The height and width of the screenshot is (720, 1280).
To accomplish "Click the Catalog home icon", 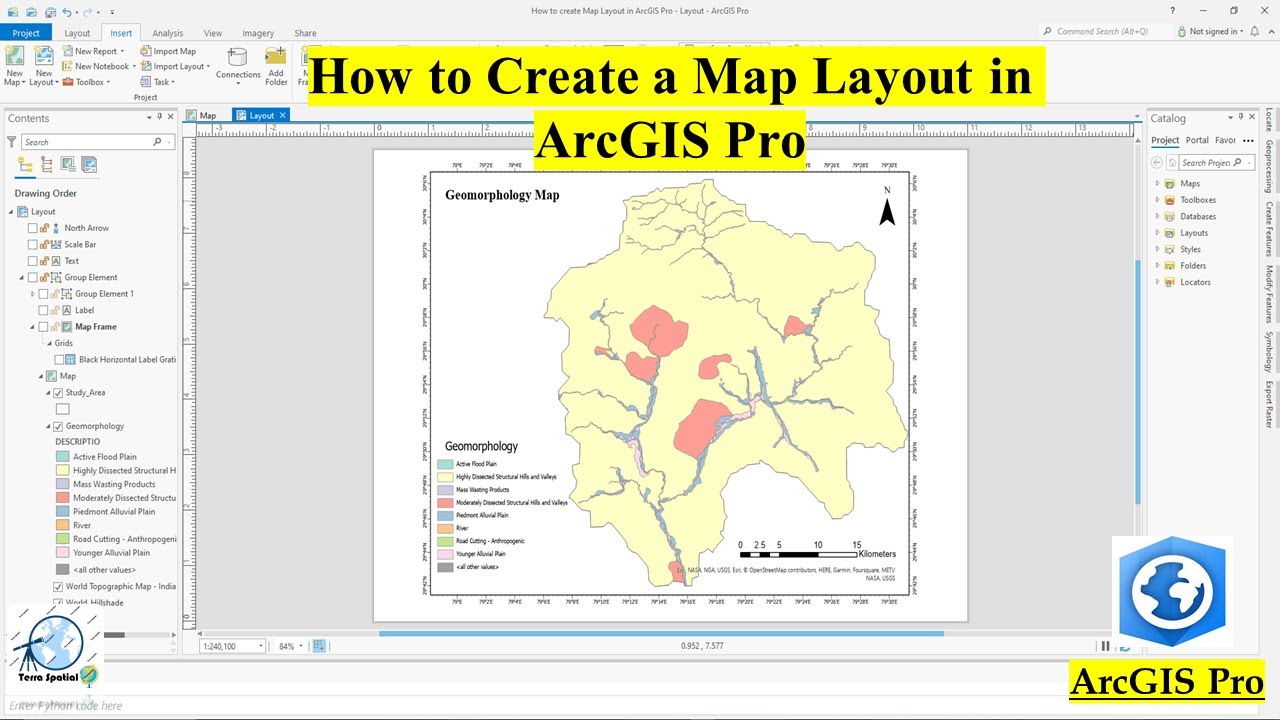I will click(1171, 162).
